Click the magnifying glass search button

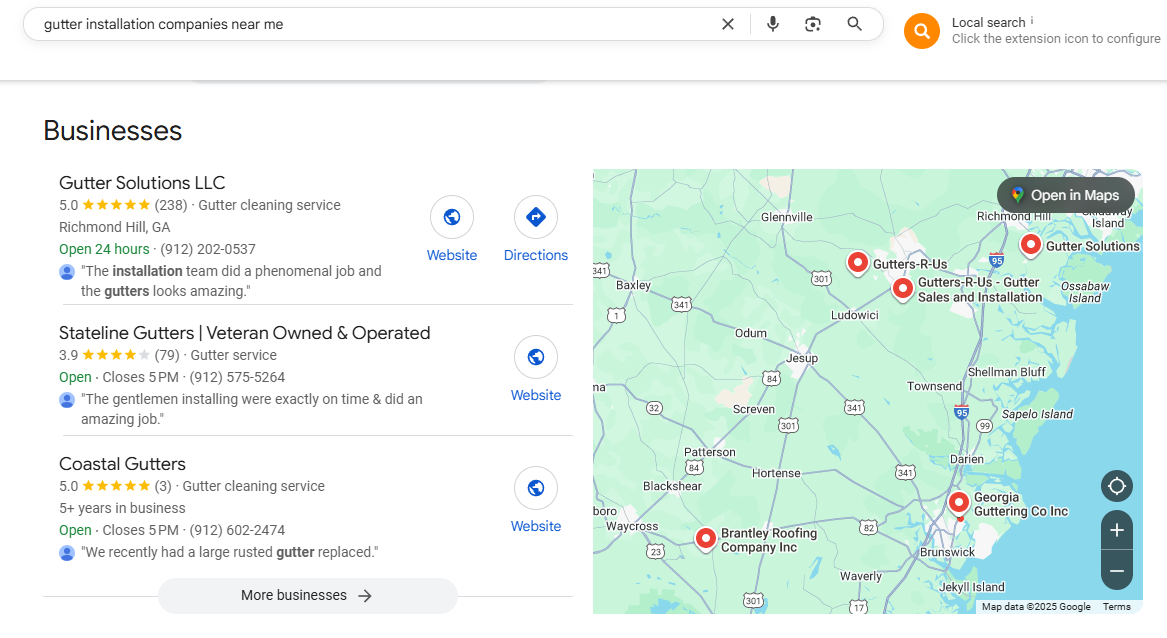point(854,24)
